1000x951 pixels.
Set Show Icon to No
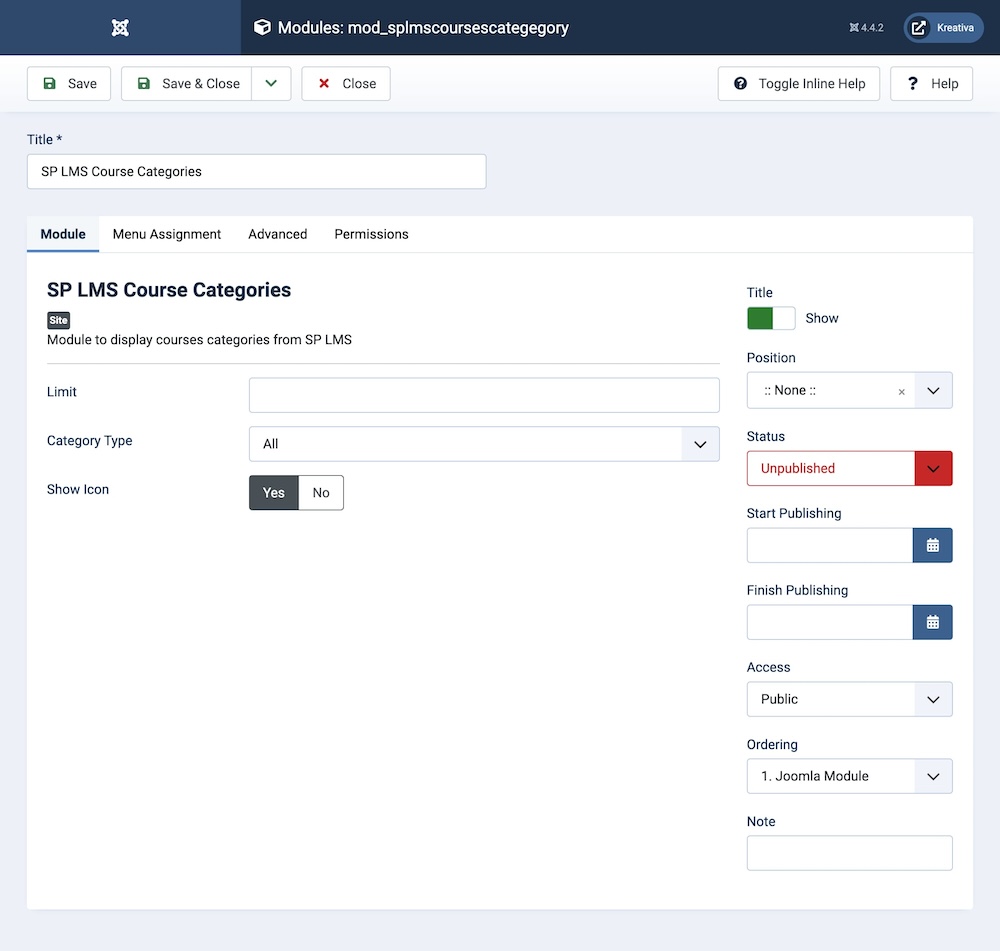tap(321, 493)
